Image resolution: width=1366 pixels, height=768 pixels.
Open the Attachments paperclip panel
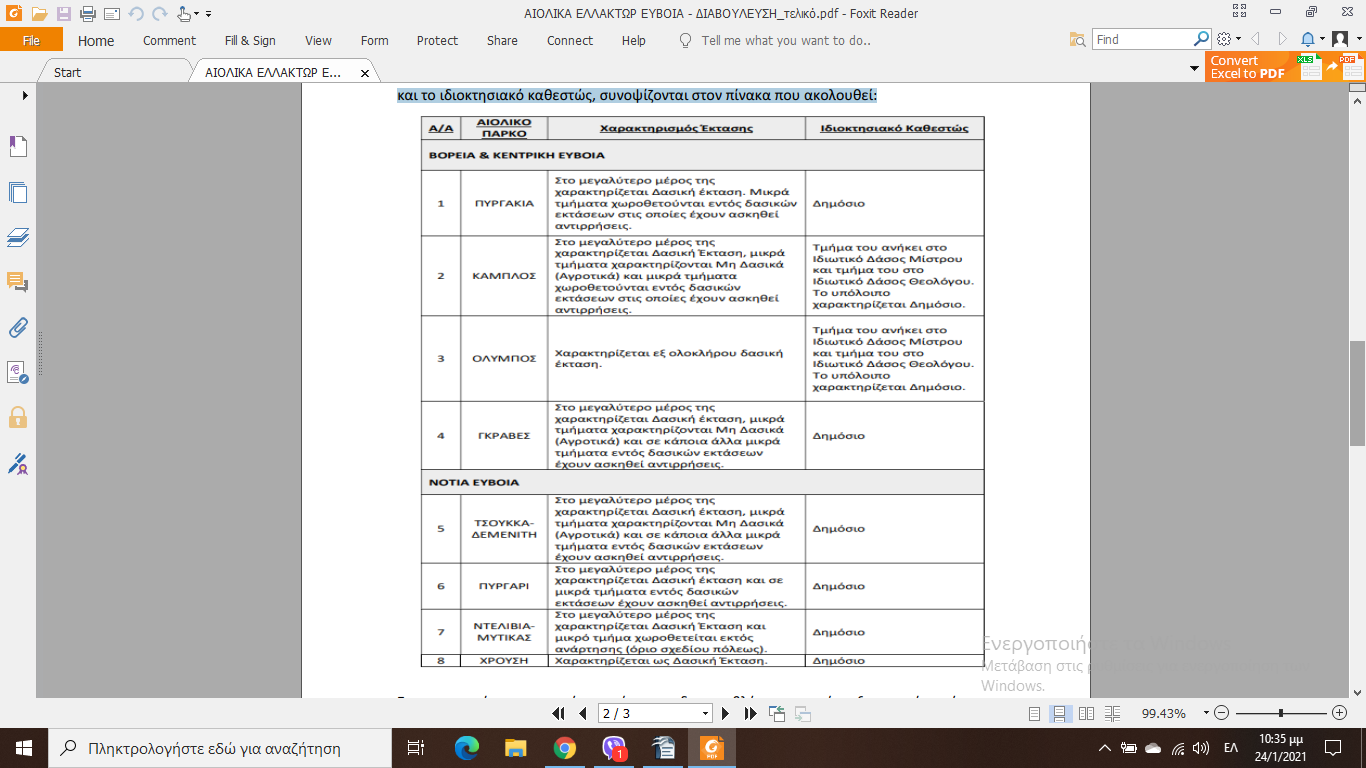coord(18,327)
